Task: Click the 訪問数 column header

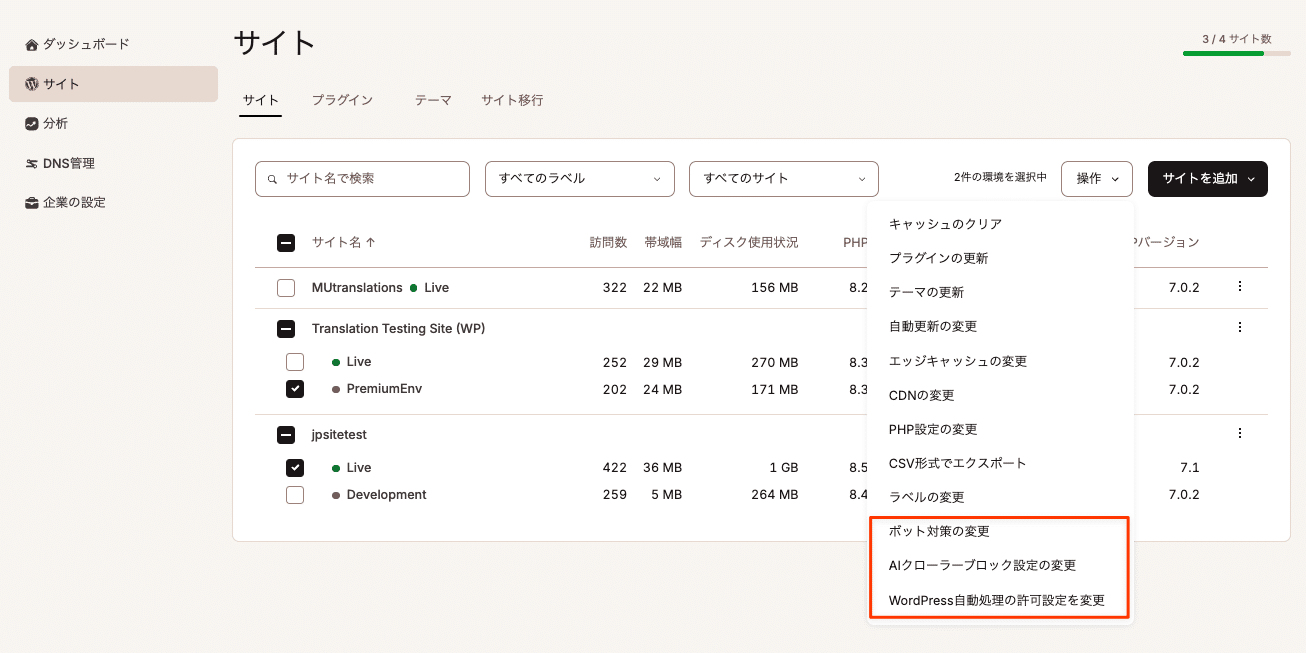Action: coord(608,242)
